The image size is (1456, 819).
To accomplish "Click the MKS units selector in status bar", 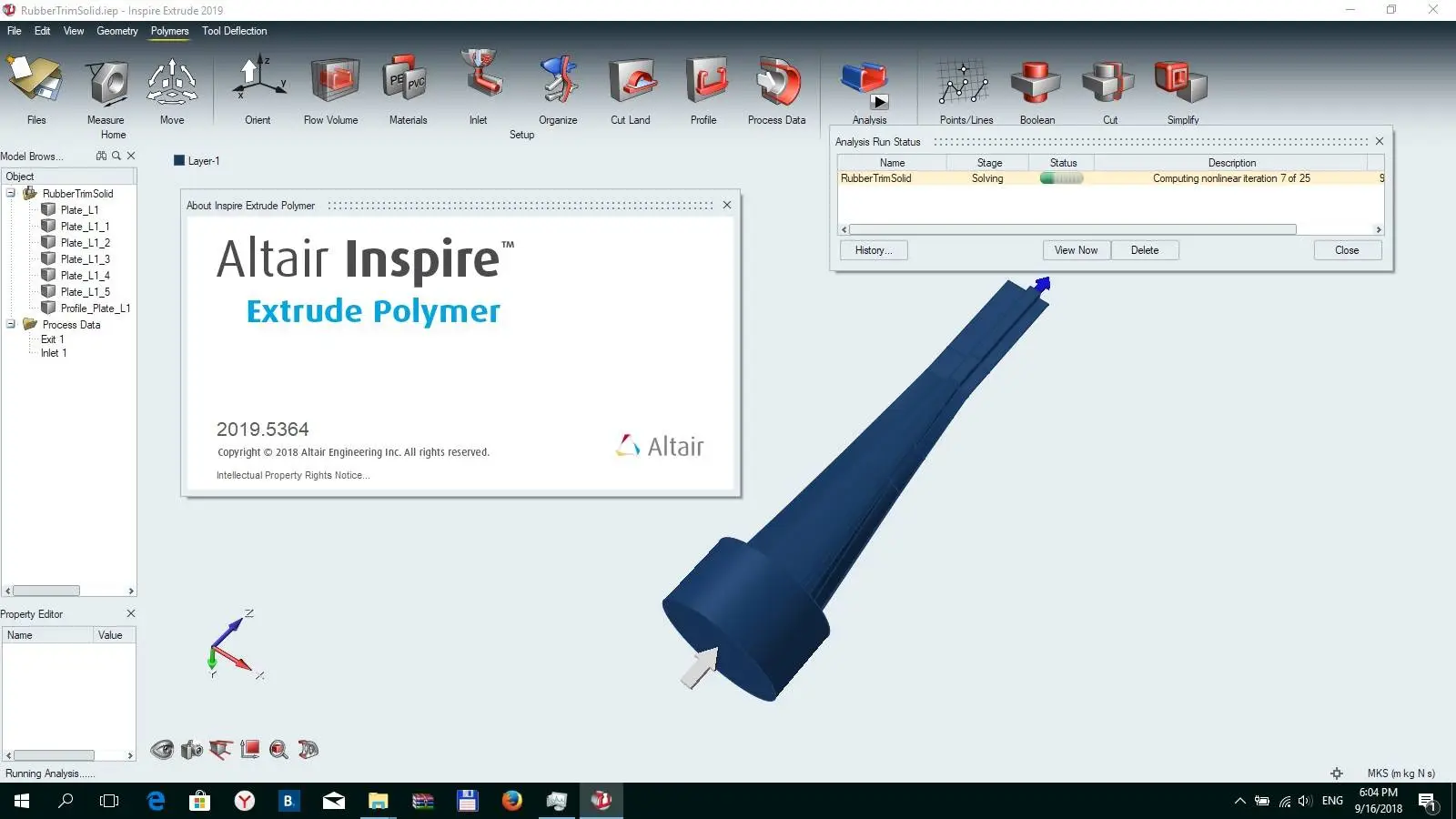I will tap(1401, 773).
